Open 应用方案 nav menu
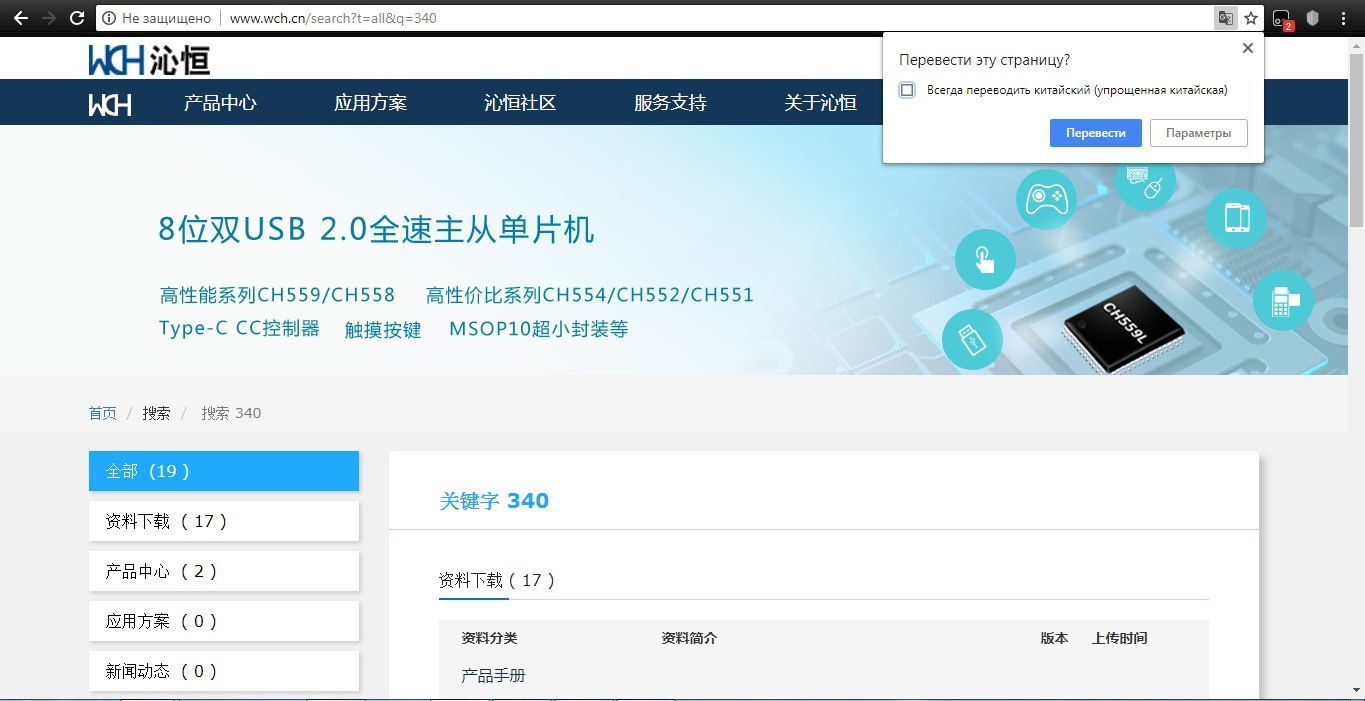Screen dimensions: 1365x701 coord(370,103)
